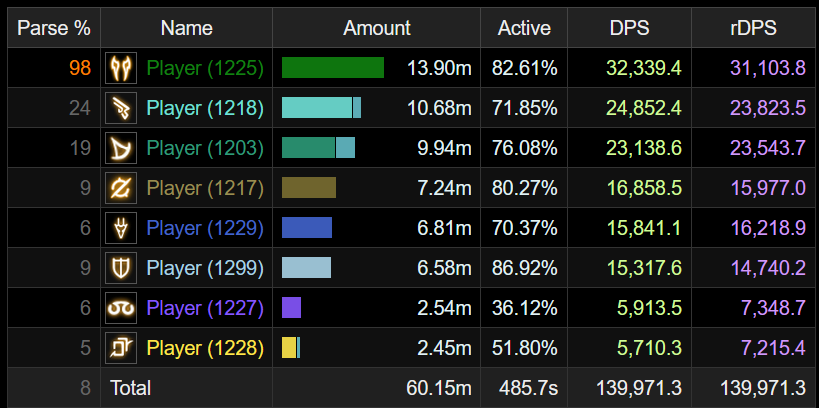Open Player (1227) name link
The width and height of the screenshot is (819, 408).
click(x=205, y=308)
